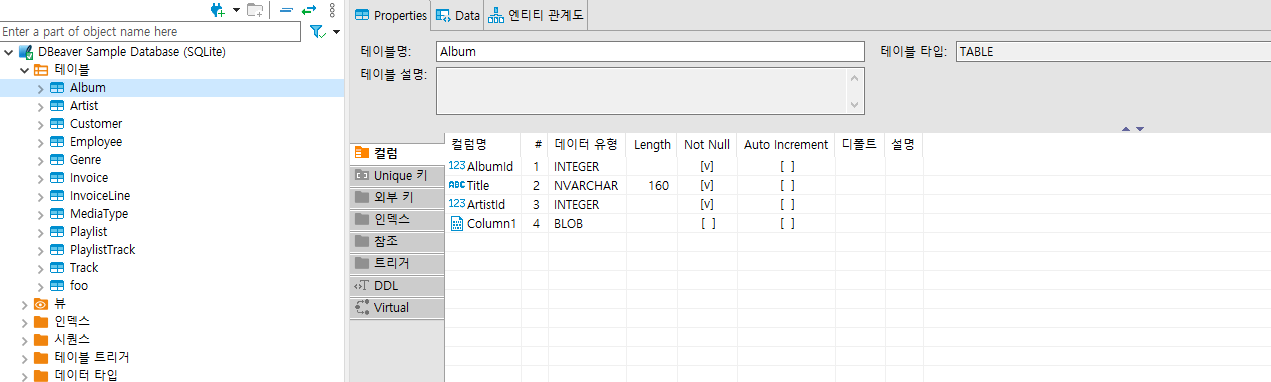The height and width of the screenshot is (382, 1271).
Task: Select the Playlist table in navigator
Action: point(88,232)
